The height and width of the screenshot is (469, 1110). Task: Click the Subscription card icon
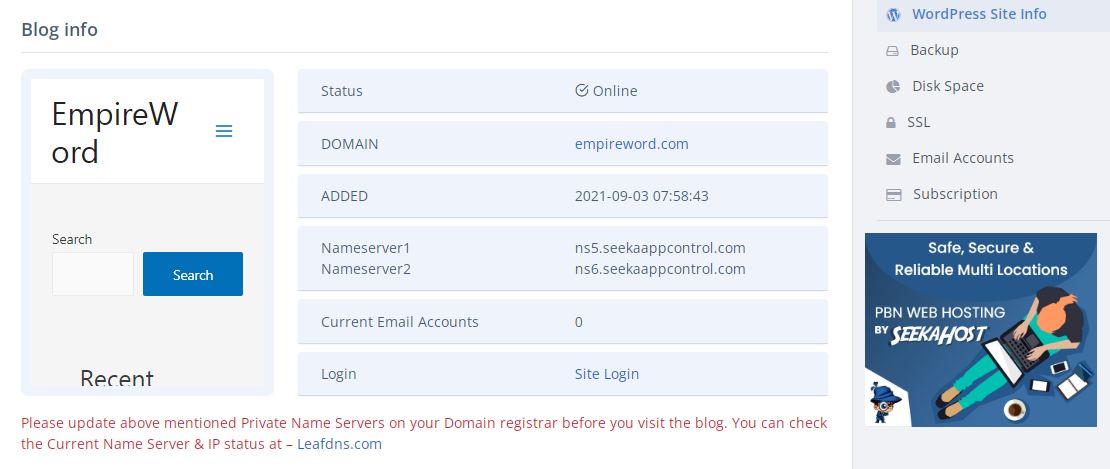[893, 195]
